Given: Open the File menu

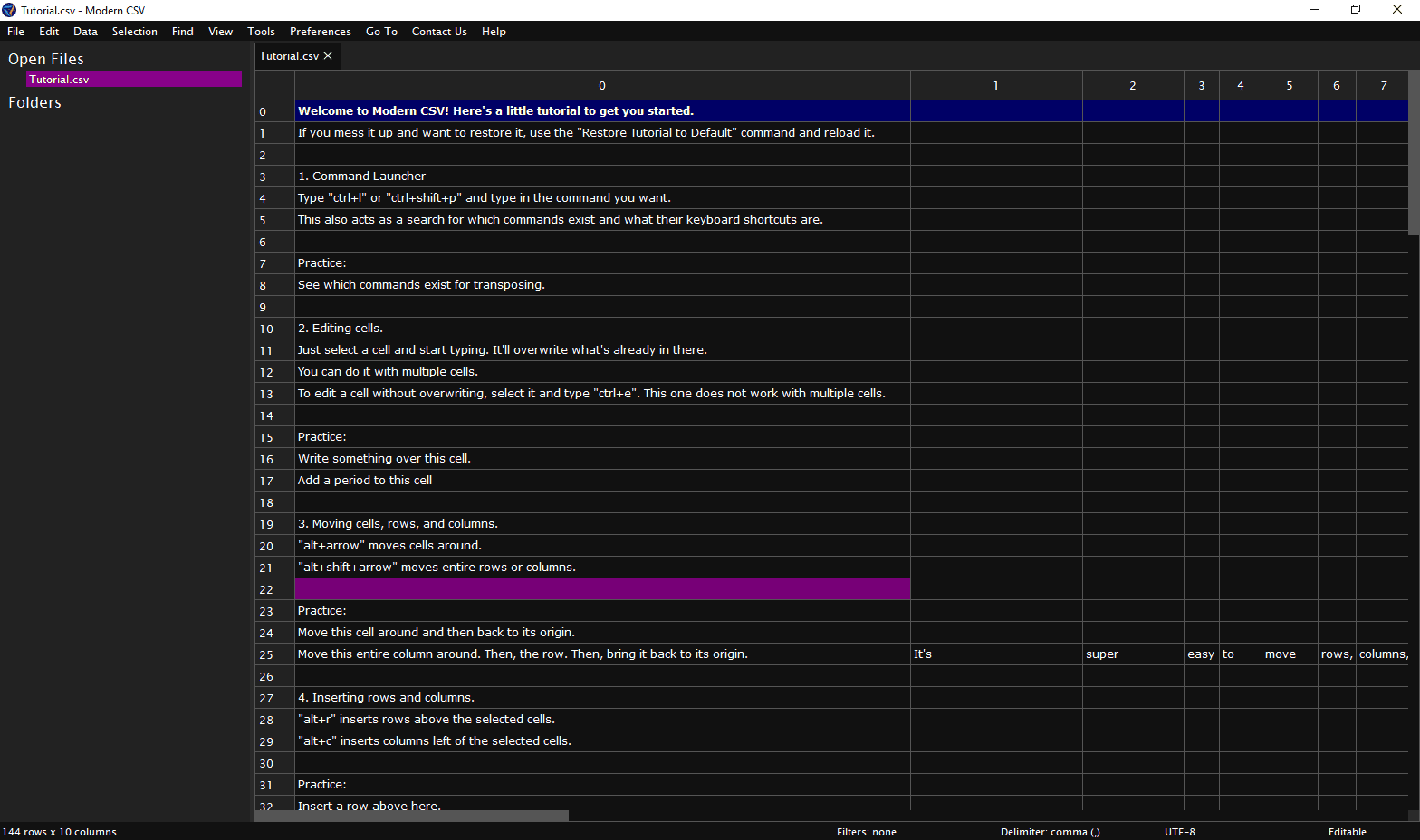Looking at the screenshot, I should point(15,32).
